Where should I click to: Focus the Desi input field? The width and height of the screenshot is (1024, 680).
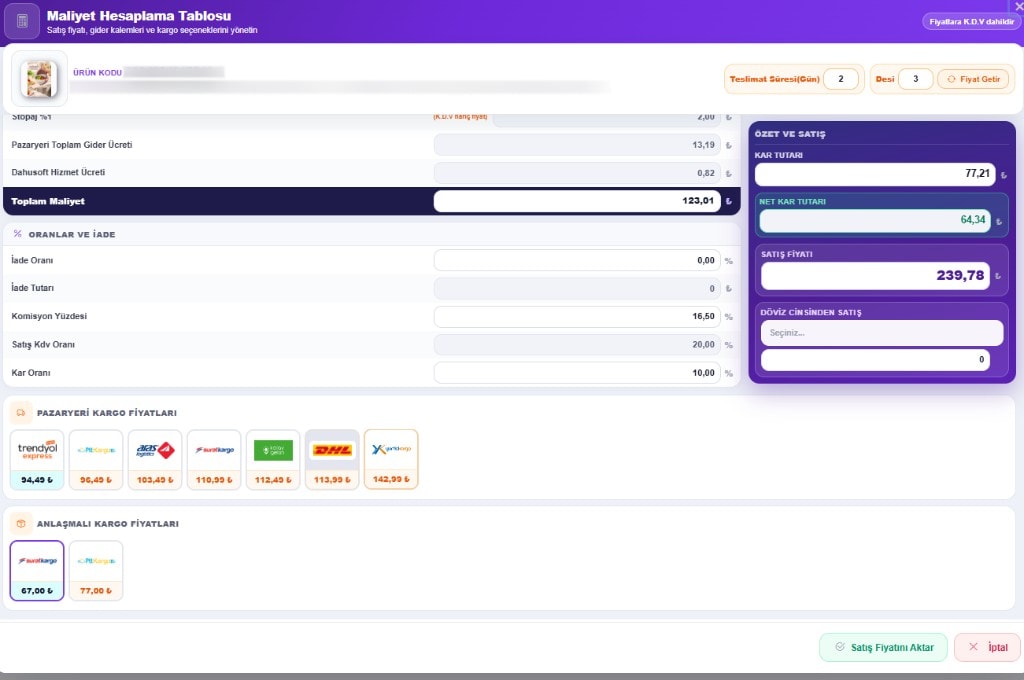(x=916, y=79)
